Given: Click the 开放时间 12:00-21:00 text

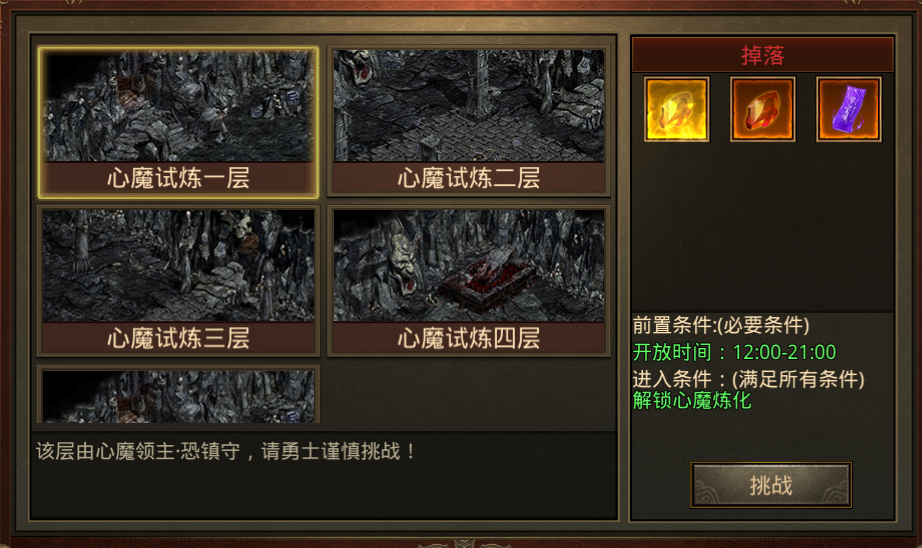Looking at the screenshot, I should tap(734, 352).
